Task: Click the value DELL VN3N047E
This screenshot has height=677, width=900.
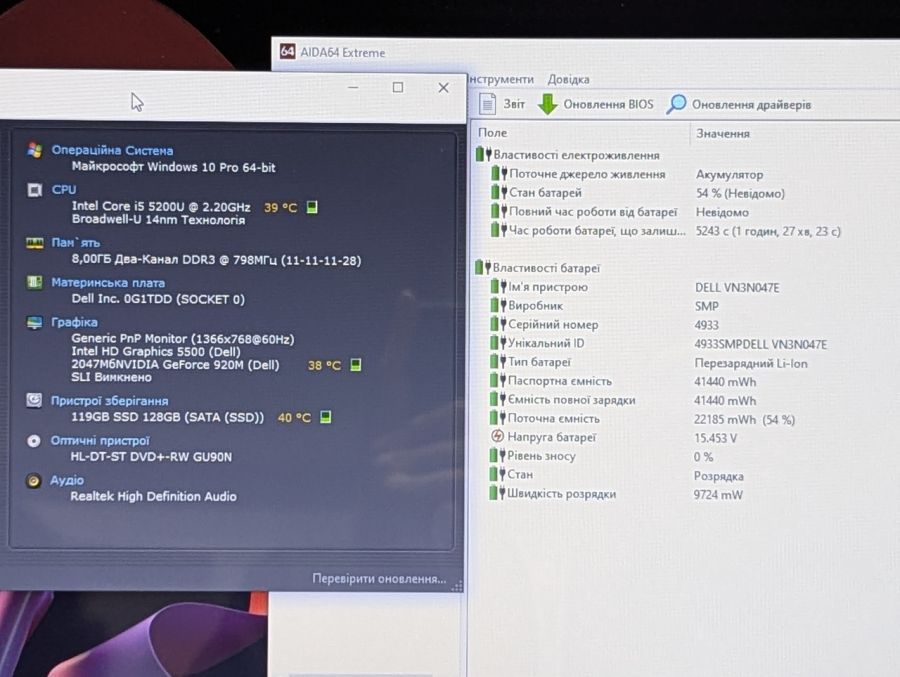Action: click(x=737, y=287)
